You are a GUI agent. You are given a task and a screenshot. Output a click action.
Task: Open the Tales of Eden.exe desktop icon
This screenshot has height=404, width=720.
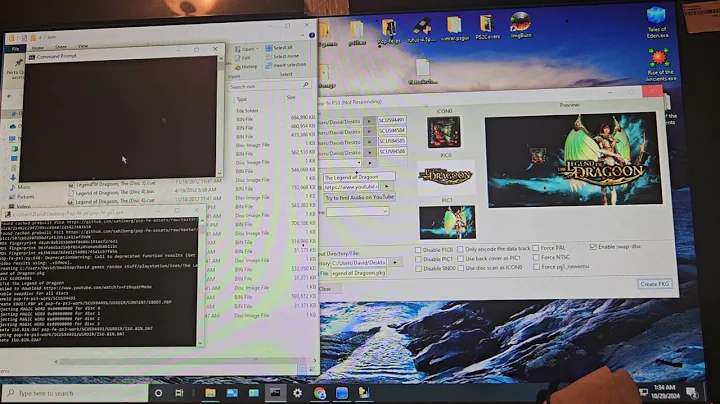pos(657,22)
